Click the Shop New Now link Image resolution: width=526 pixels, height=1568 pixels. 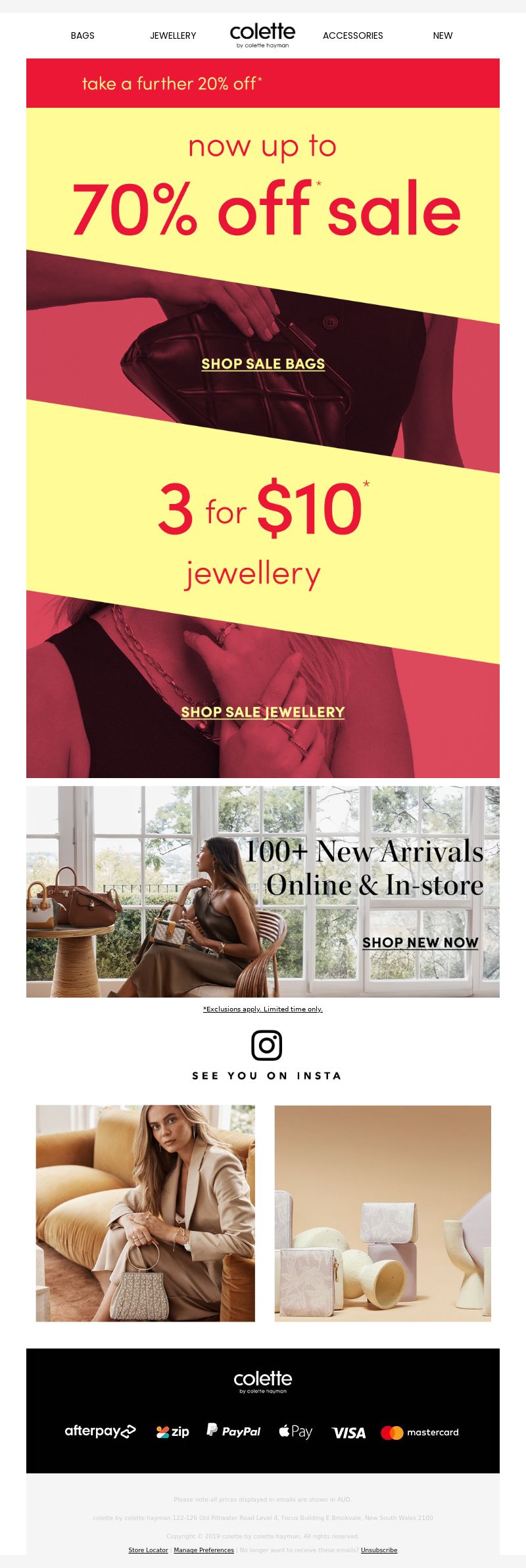(x=420, y=942)
